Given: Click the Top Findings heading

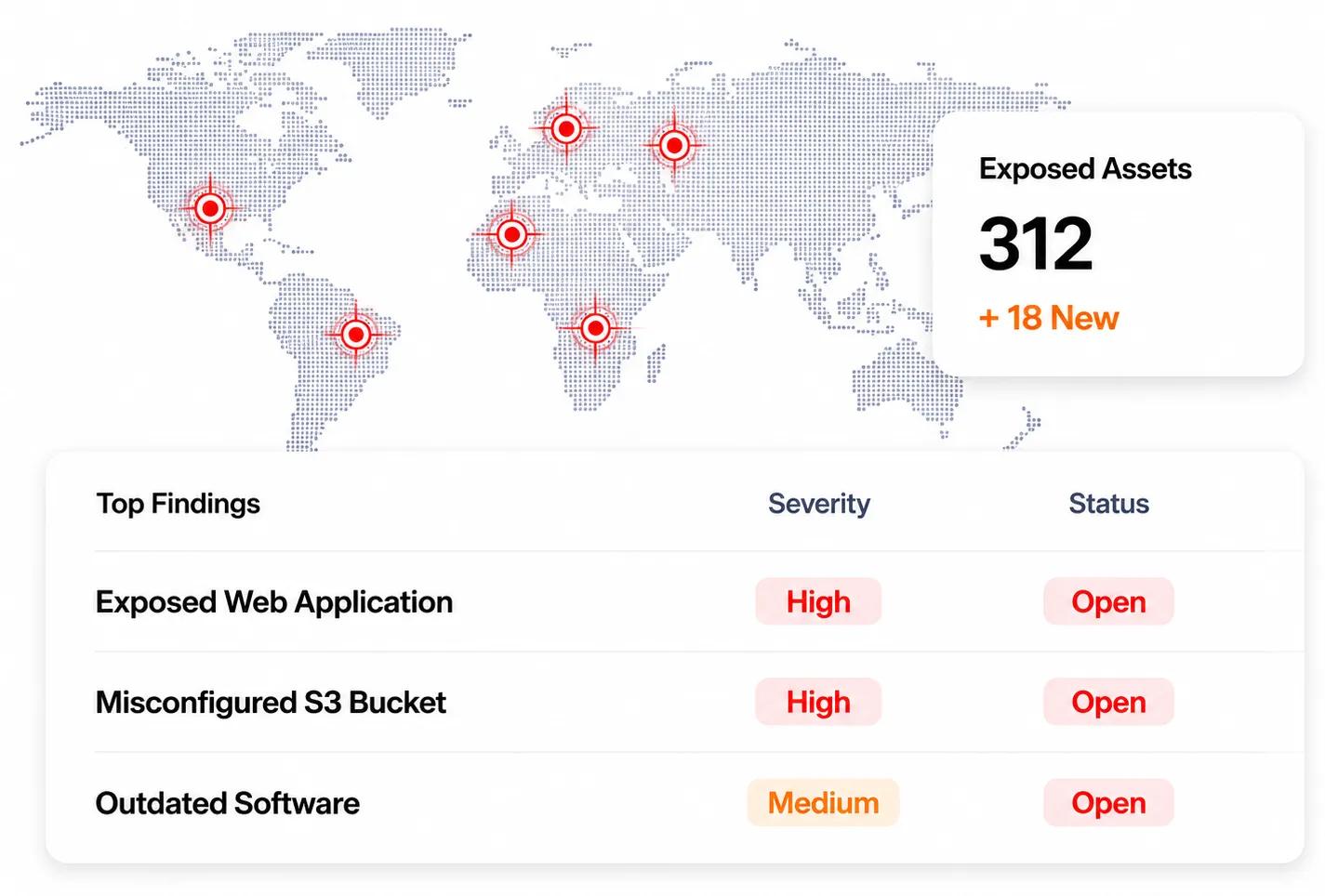Looking at the screenshot, I should [x=179, y=504].
